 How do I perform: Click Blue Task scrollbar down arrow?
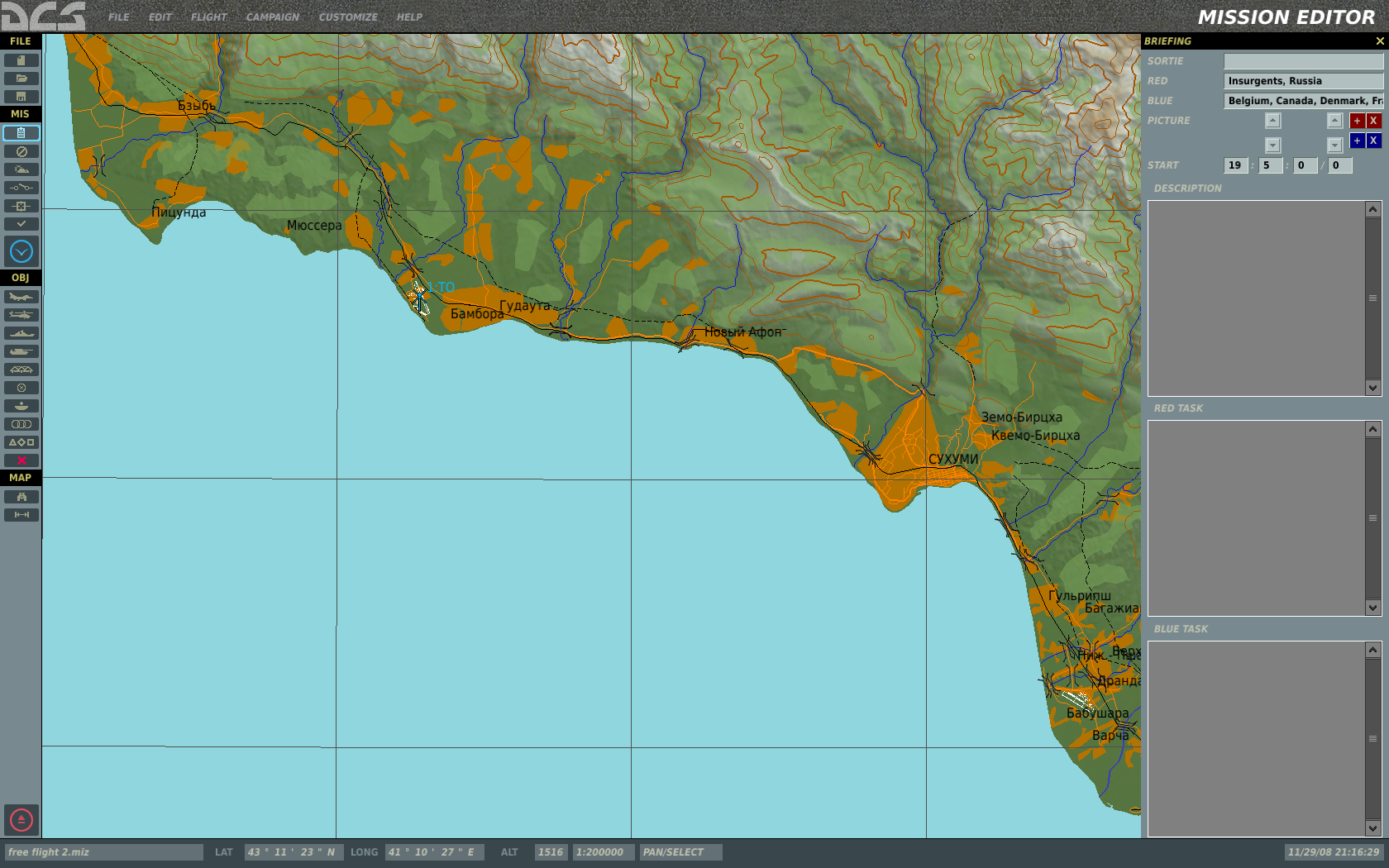pos(1373,828)
